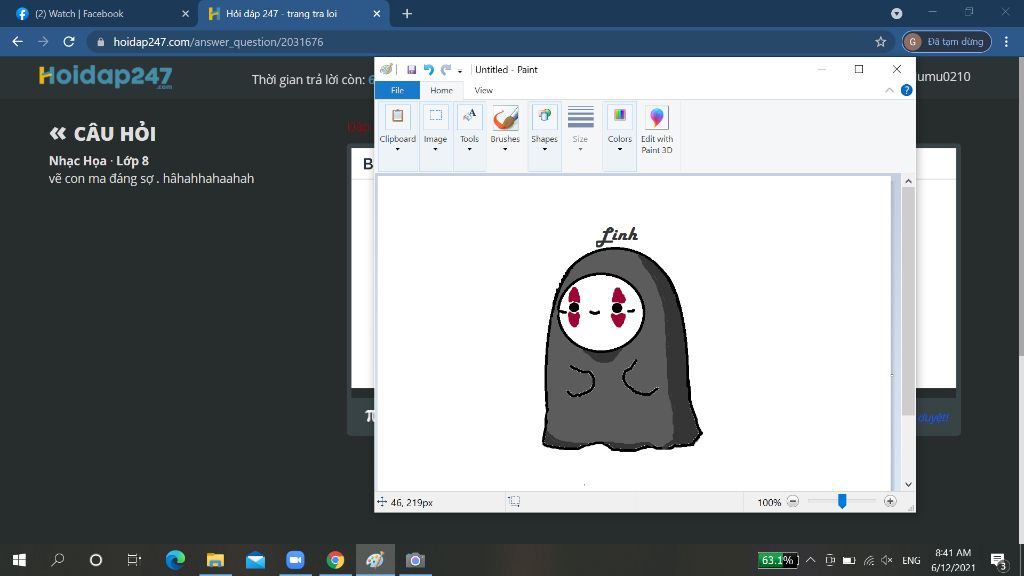This screenshot has width=1024, height=576.
Task: Close the Facebook Watch tab
Action: pyautogui.click(x=185, y=14)
